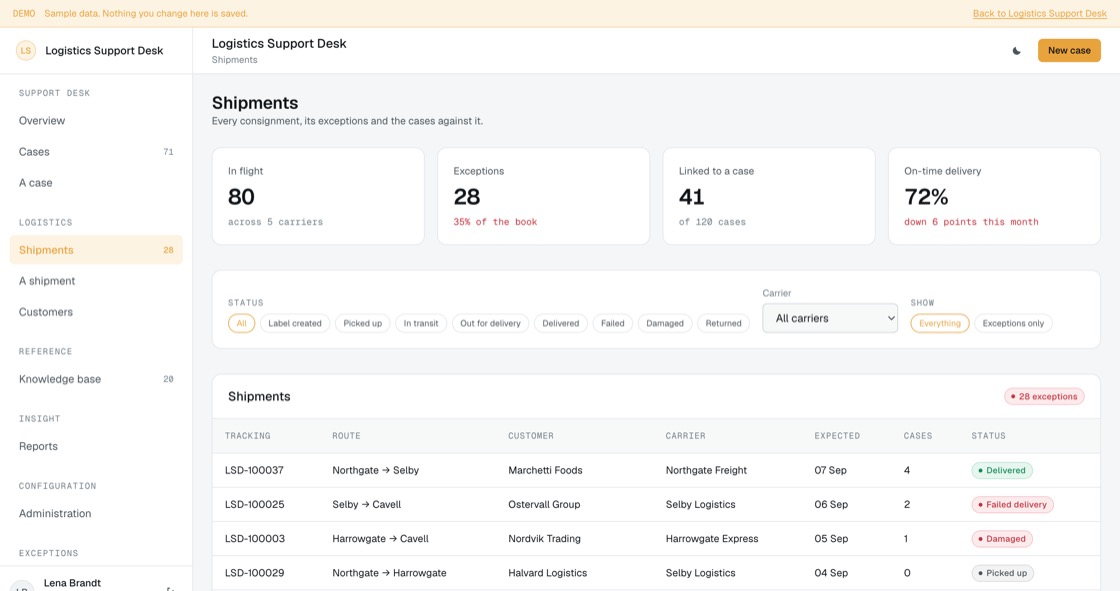This screenshot has width=1120, height=591.
Task: Filter status by In transit
Action: click(x=421, y=324)
